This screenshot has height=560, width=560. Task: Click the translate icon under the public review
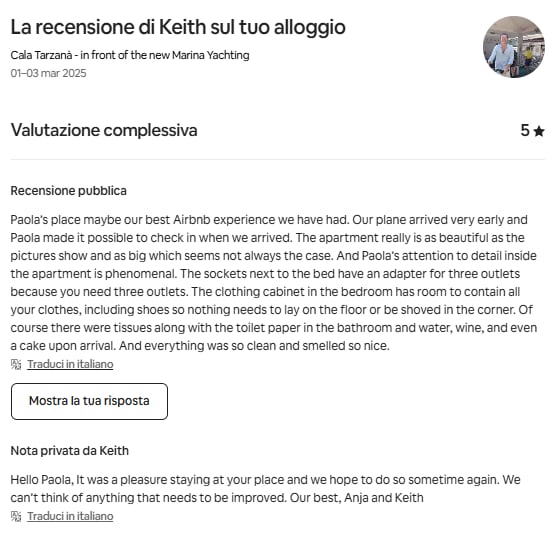pos(16,364)
